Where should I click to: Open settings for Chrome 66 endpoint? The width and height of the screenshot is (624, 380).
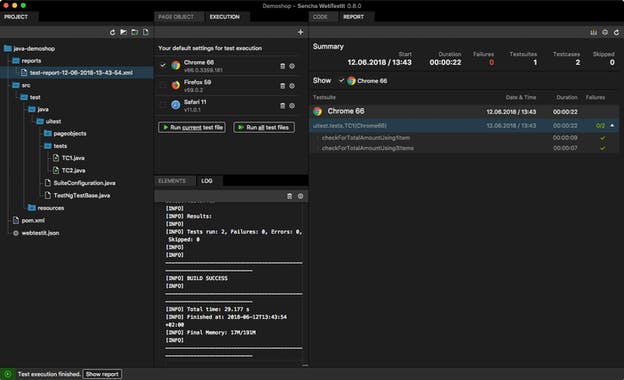coord(292,66)
